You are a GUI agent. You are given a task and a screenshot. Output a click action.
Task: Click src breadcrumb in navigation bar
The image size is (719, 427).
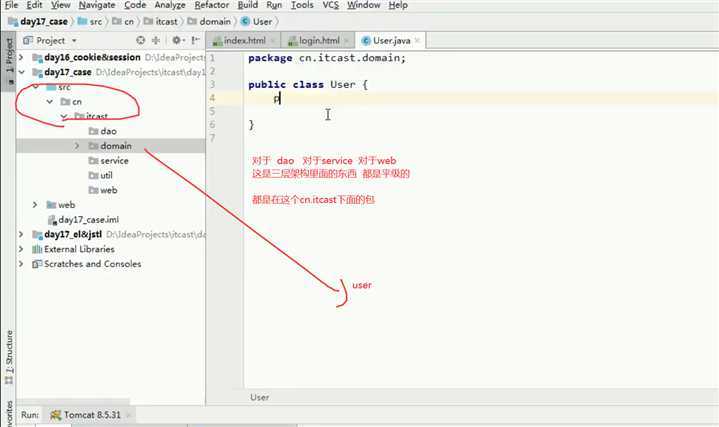[90, 22]
